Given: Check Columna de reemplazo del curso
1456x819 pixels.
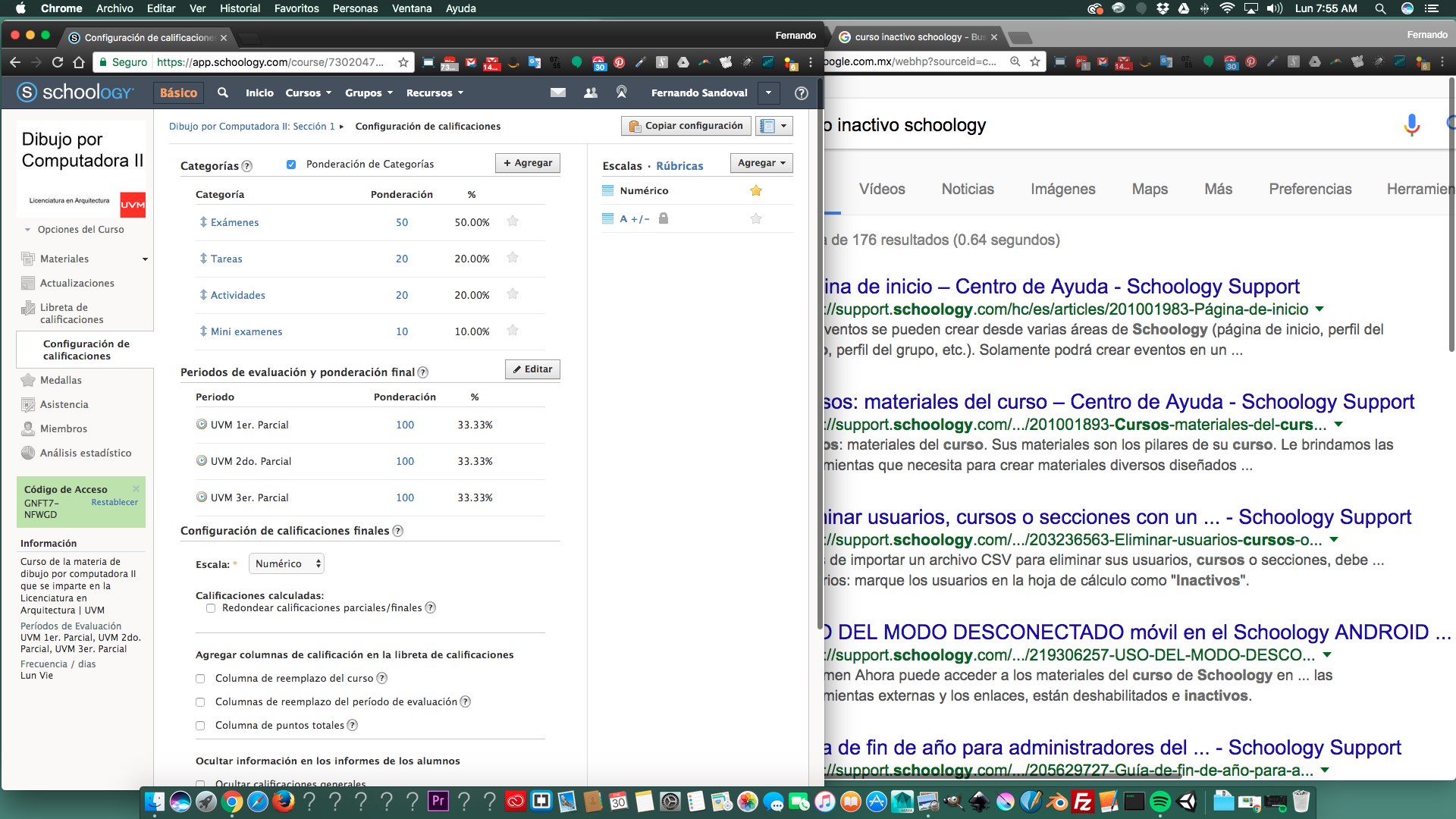Looking at the screenshot, I should click(x=200, y=679).
